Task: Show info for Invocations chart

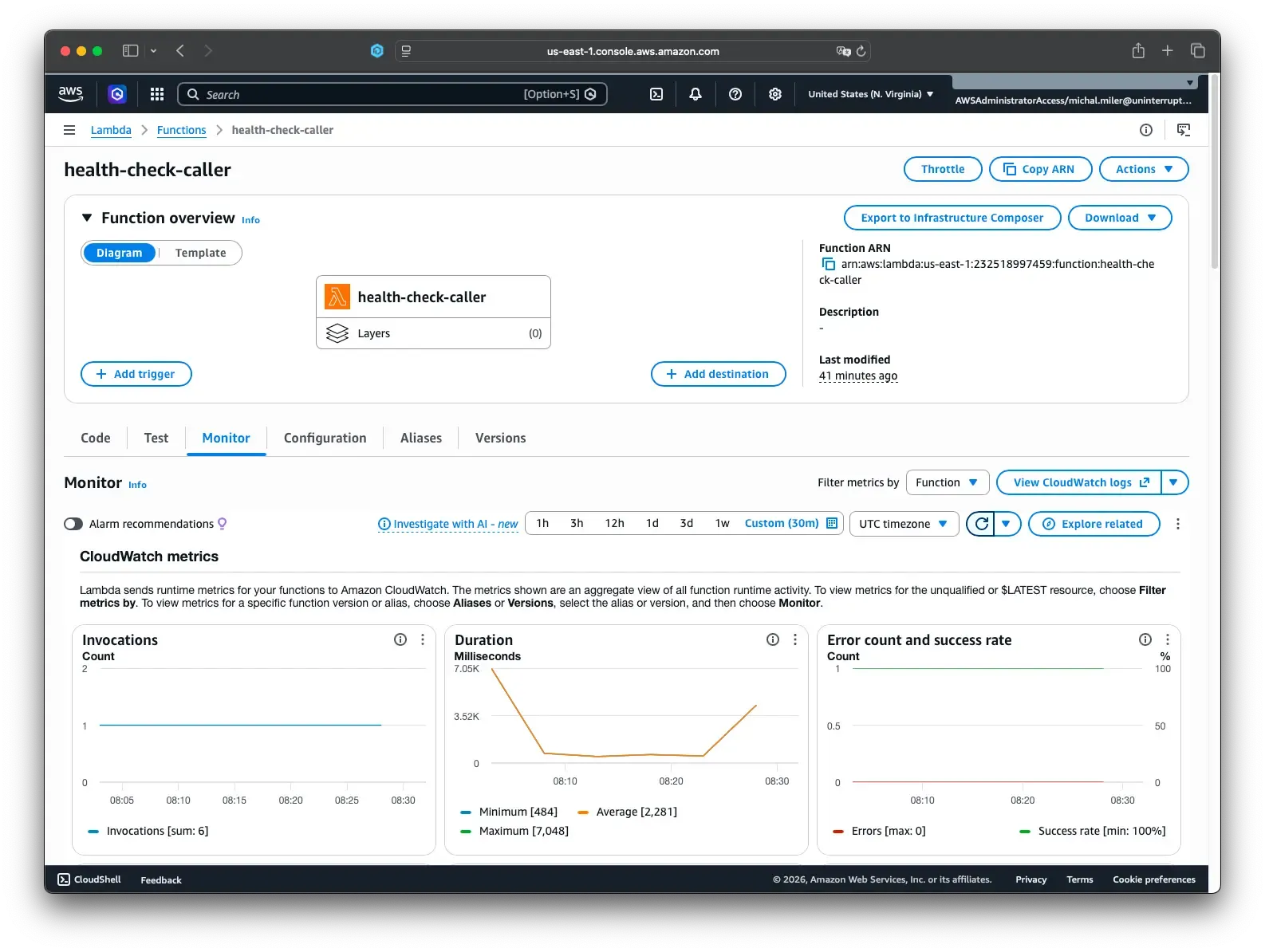Action: point(400,639)
